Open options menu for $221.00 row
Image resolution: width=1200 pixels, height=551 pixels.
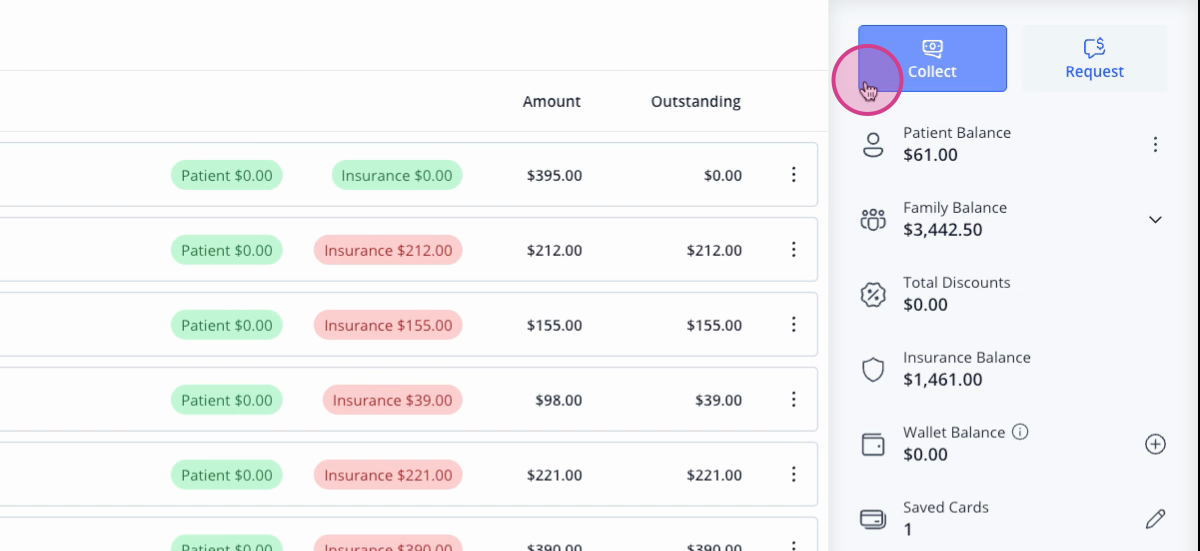click(x=794, y=475)
